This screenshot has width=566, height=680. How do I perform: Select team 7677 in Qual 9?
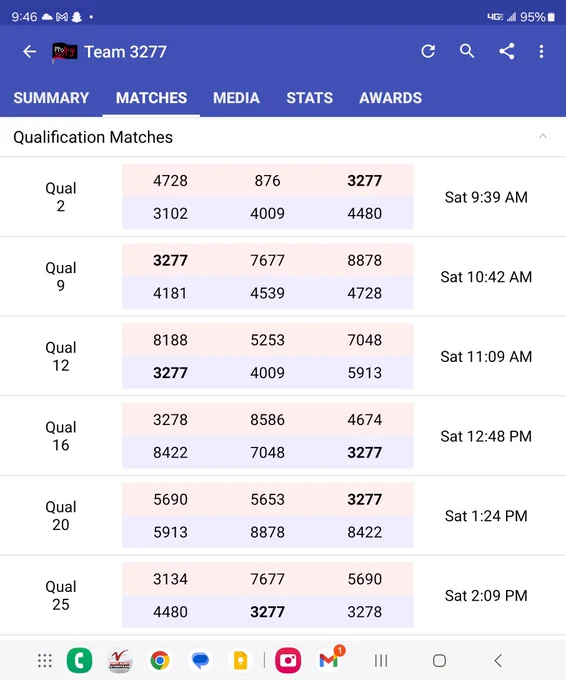(267, 260)
